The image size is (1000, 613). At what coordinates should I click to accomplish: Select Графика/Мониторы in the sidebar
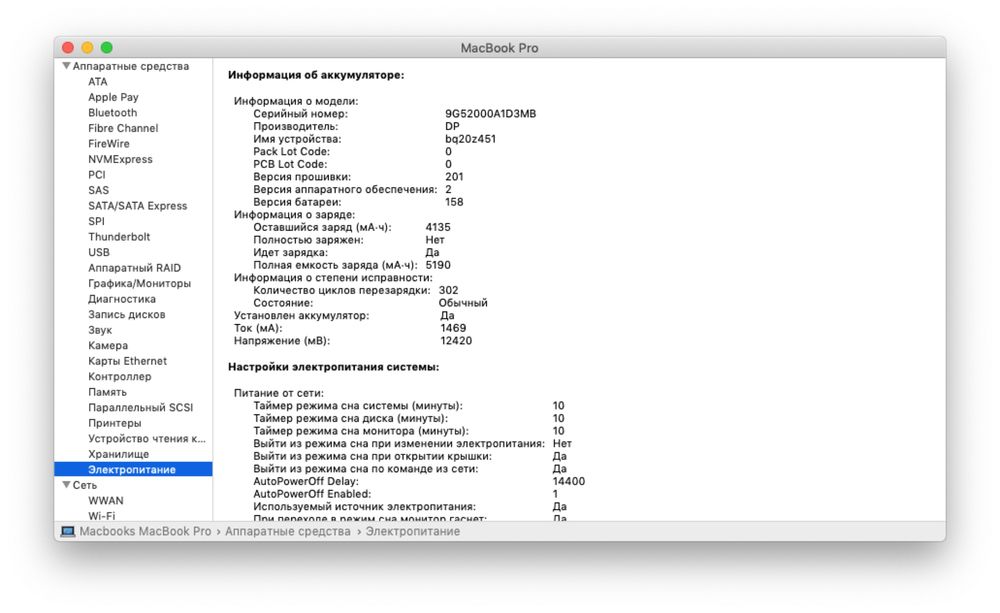(x=139, y=283)
